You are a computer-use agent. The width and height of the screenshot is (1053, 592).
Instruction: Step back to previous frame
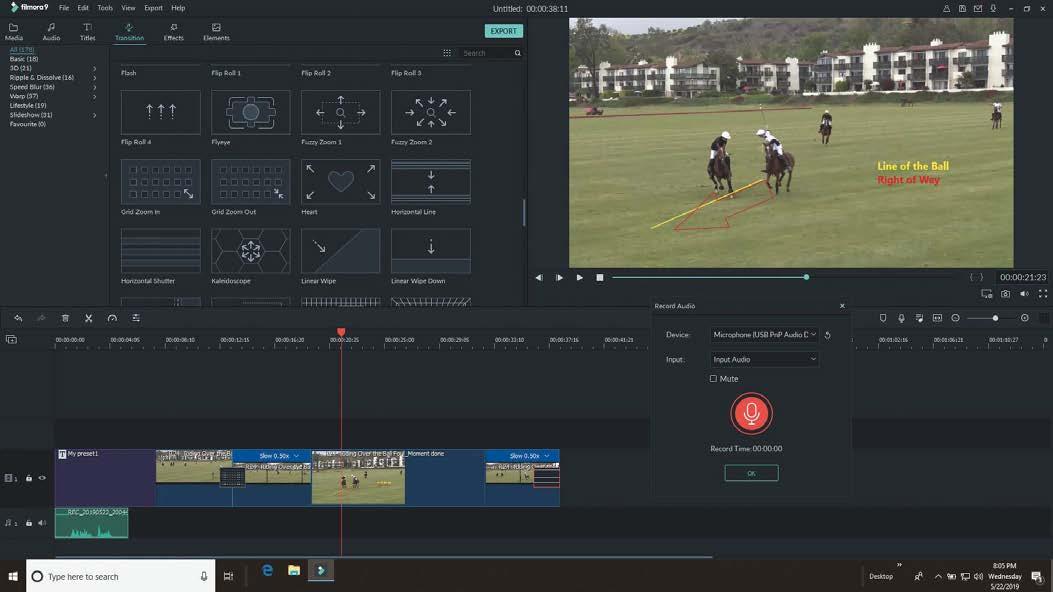pos(539,277)
